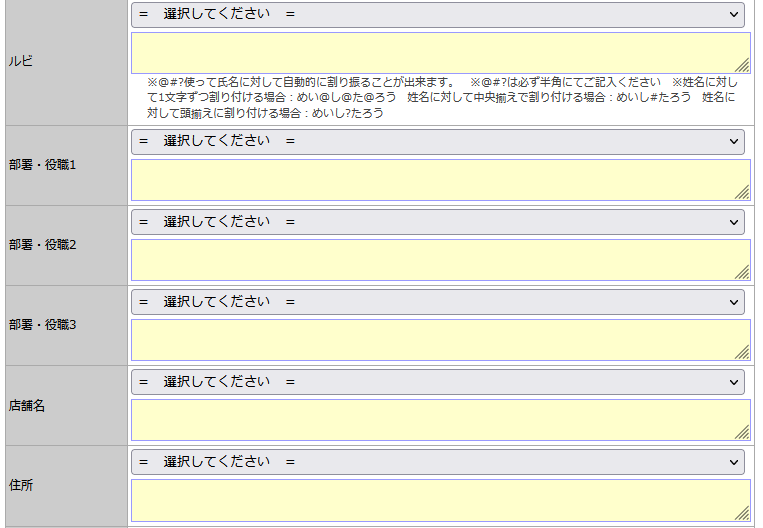This screenshot has width=763, height=528.
Task: Open the ルビ selection dropdown
Action: (x=437, y=15)
